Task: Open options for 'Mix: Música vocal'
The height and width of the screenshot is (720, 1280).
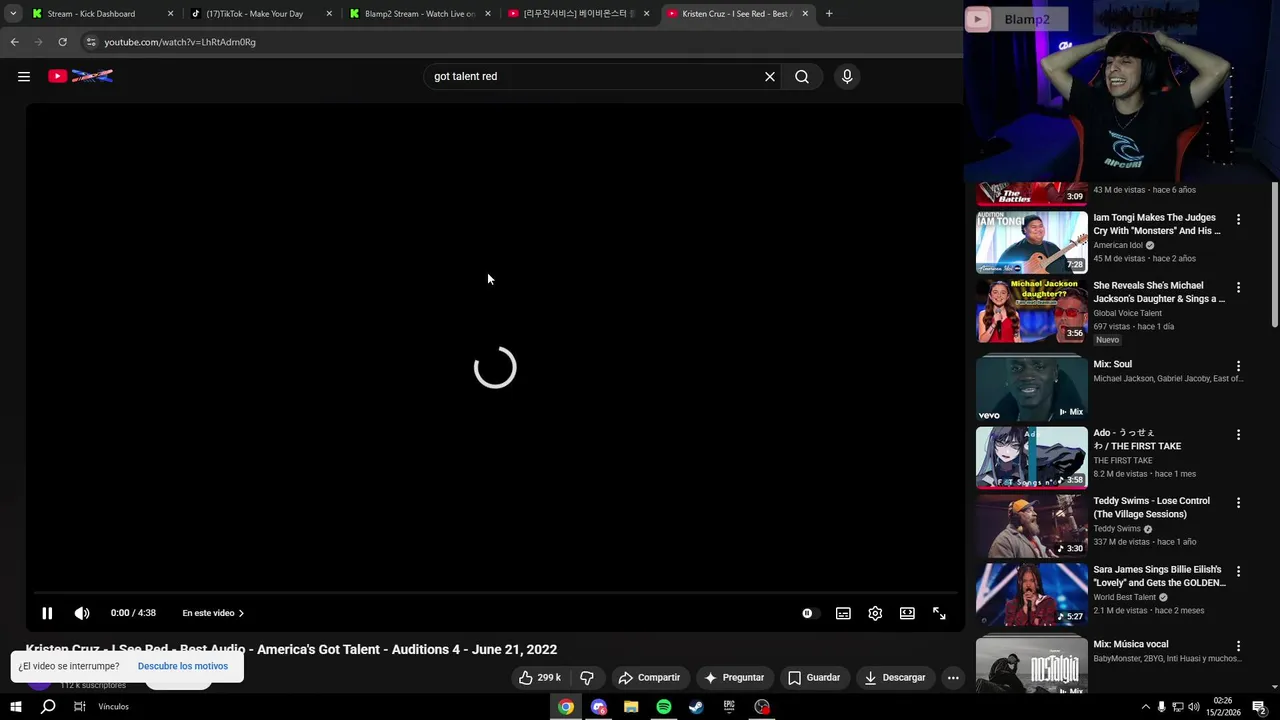Action: [x=1238, y=646]
